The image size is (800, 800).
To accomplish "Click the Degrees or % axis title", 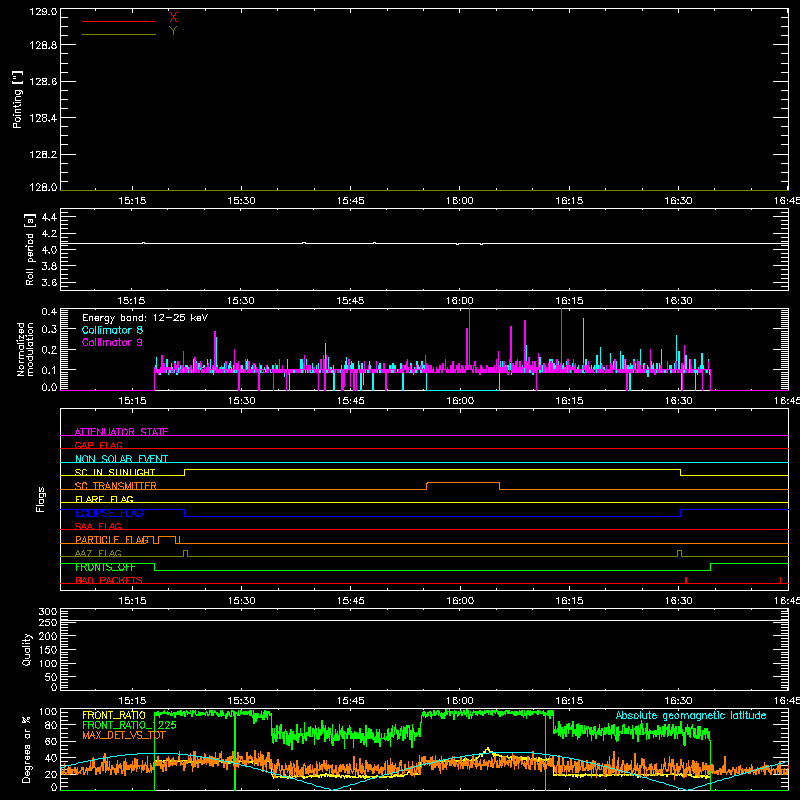I will coord(27,750).
